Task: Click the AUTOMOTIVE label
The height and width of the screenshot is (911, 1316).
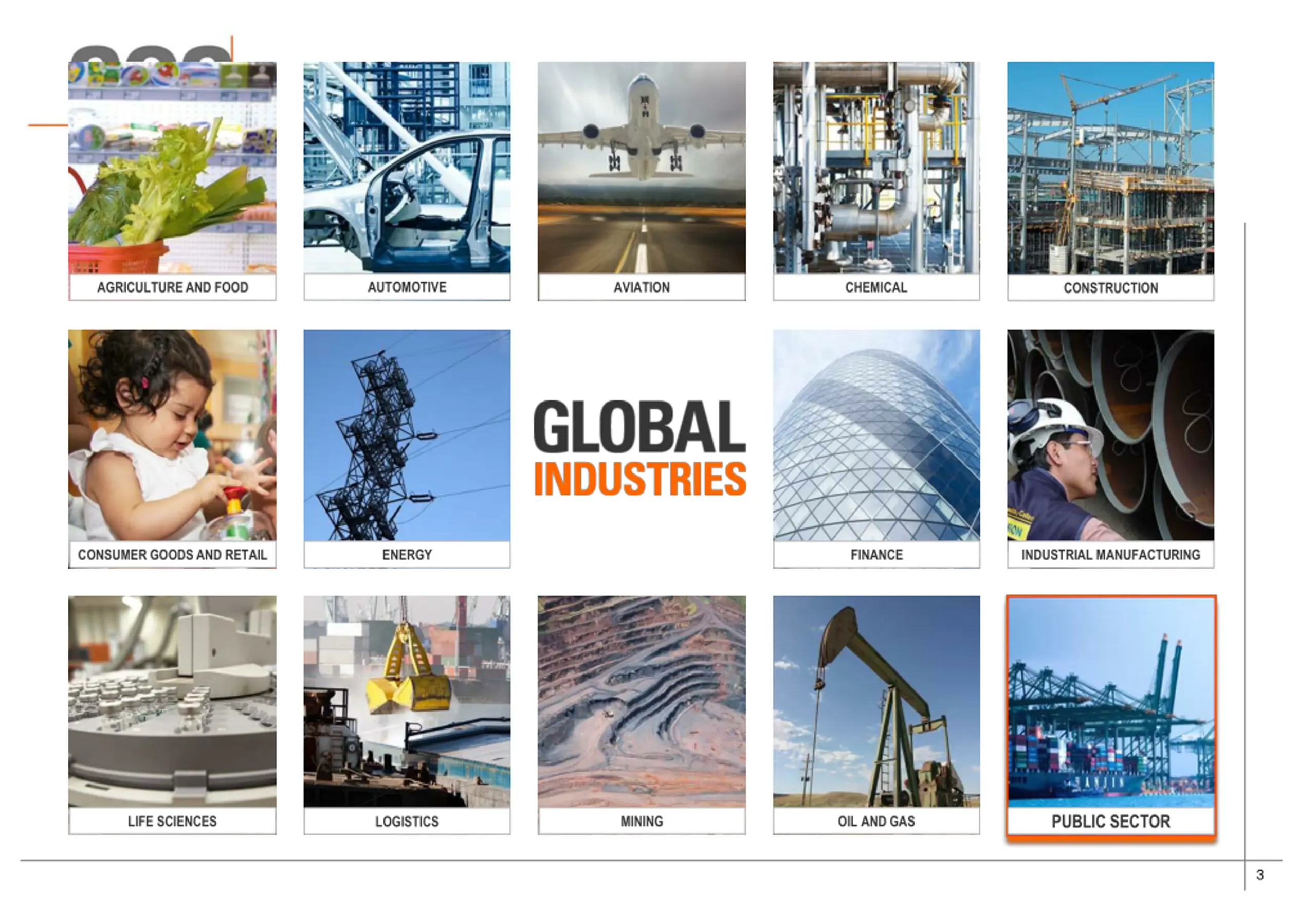Action: (407, 287)
